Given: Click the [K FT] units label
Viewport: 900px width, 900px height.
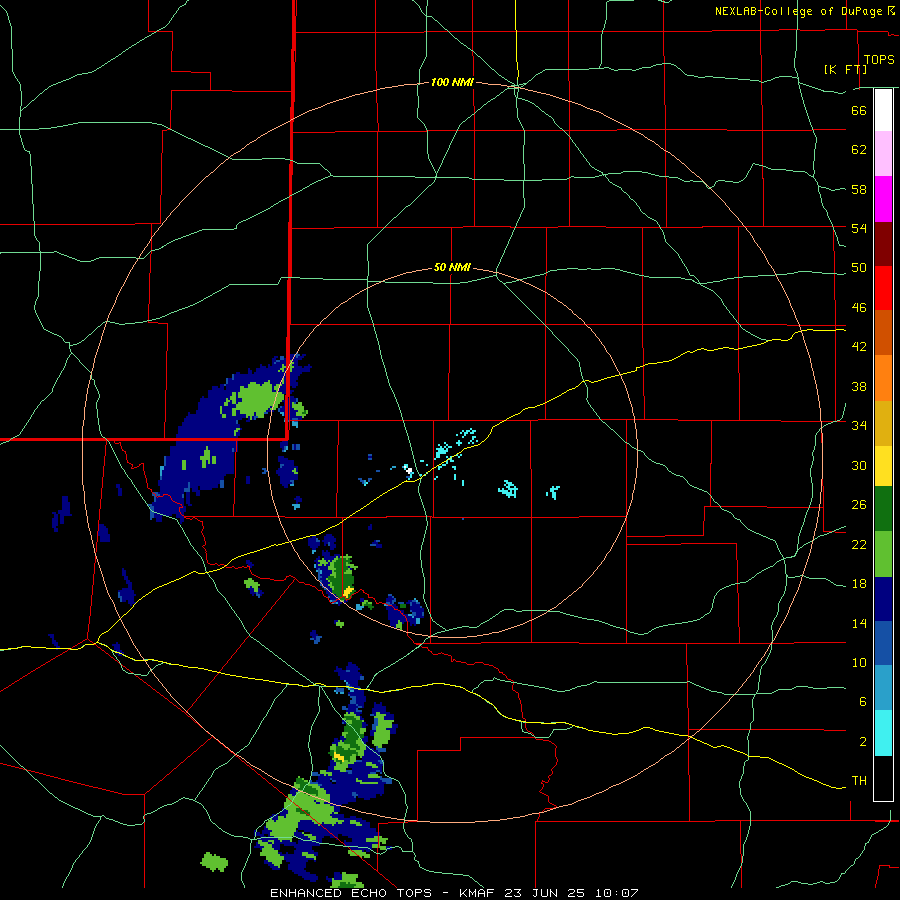Looking at the screenshot, I should pyautogui.click(x=845, y=69).
